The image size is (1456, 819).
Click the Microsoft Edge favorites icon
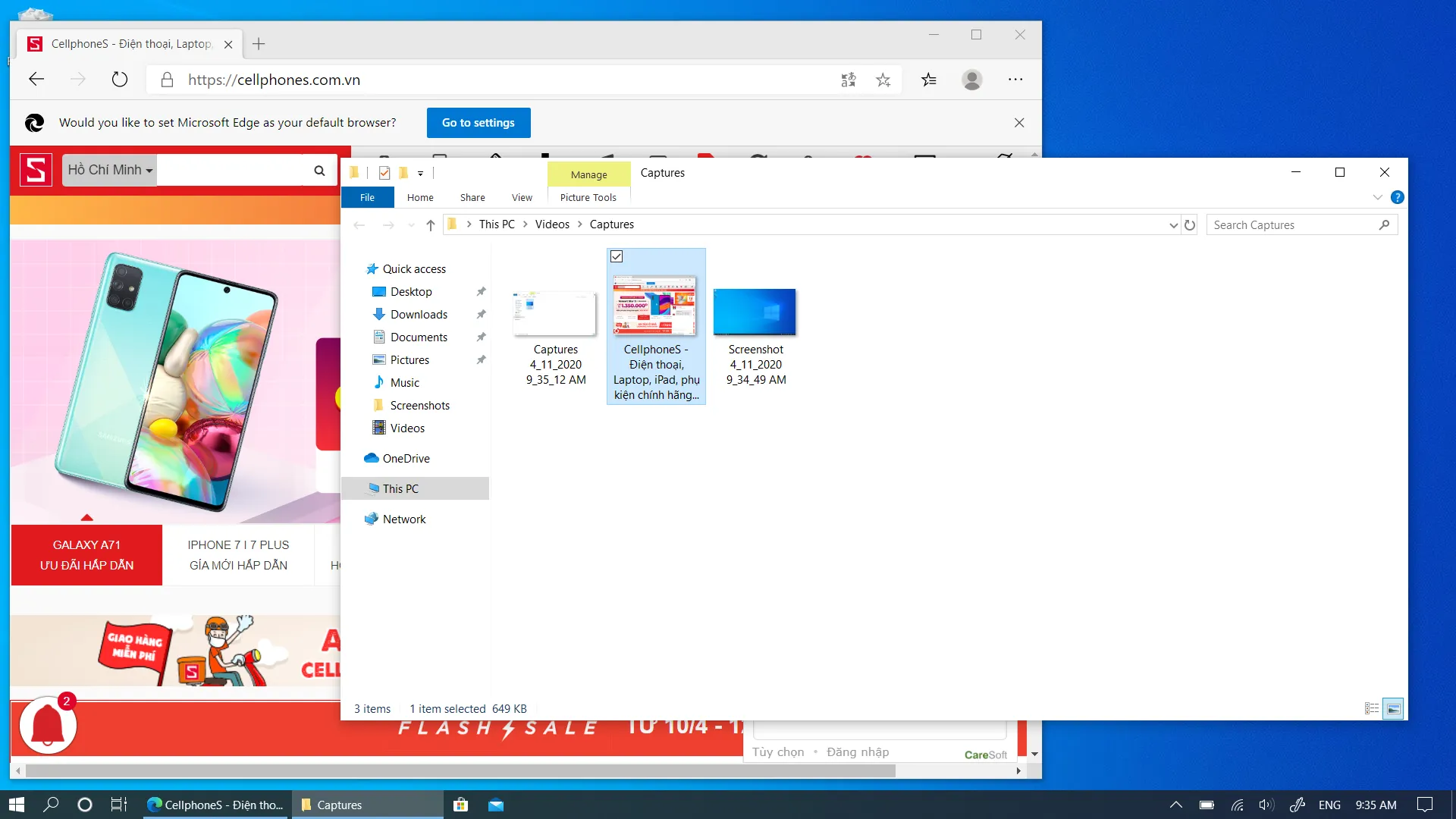click(928, 79)
